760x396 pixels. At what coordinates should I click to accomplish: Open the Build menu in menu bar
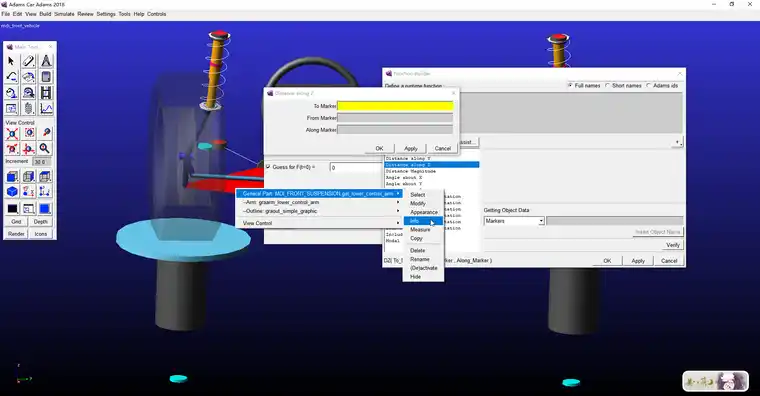[x=45, y=14]
